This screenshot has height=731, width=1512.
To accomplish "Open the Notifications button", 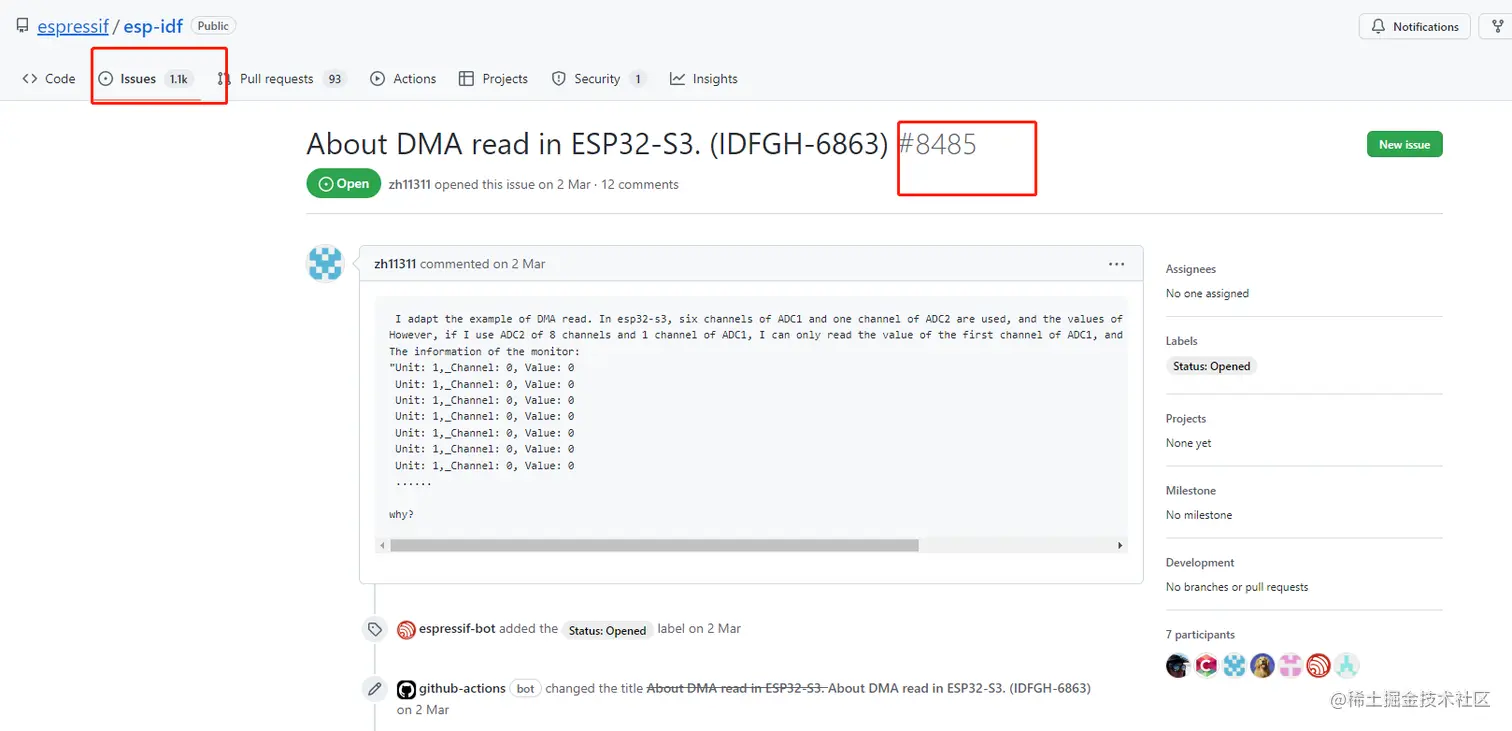I will tap(1414, 27).
